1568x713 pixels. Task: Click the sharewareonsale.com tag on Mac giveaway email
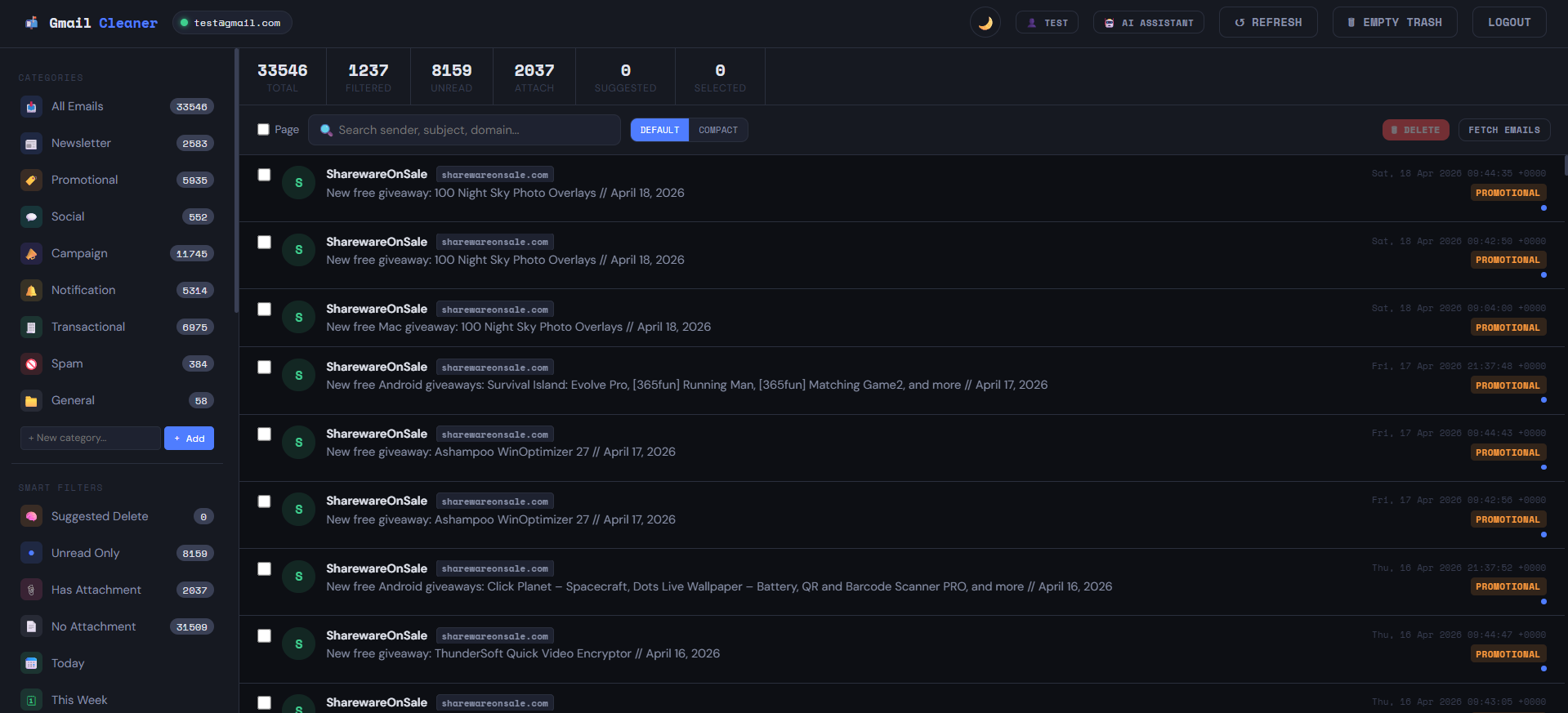coord(495,310)
